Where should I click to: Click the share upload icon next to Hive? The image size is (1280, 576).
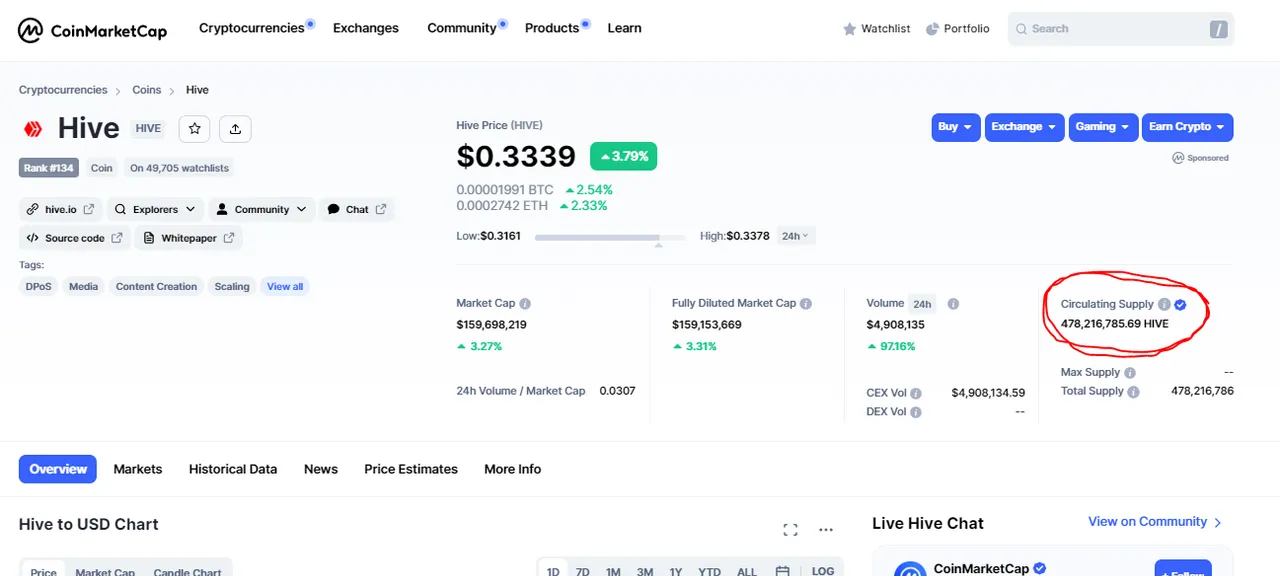pyautogui.click(x=235, y=128)
